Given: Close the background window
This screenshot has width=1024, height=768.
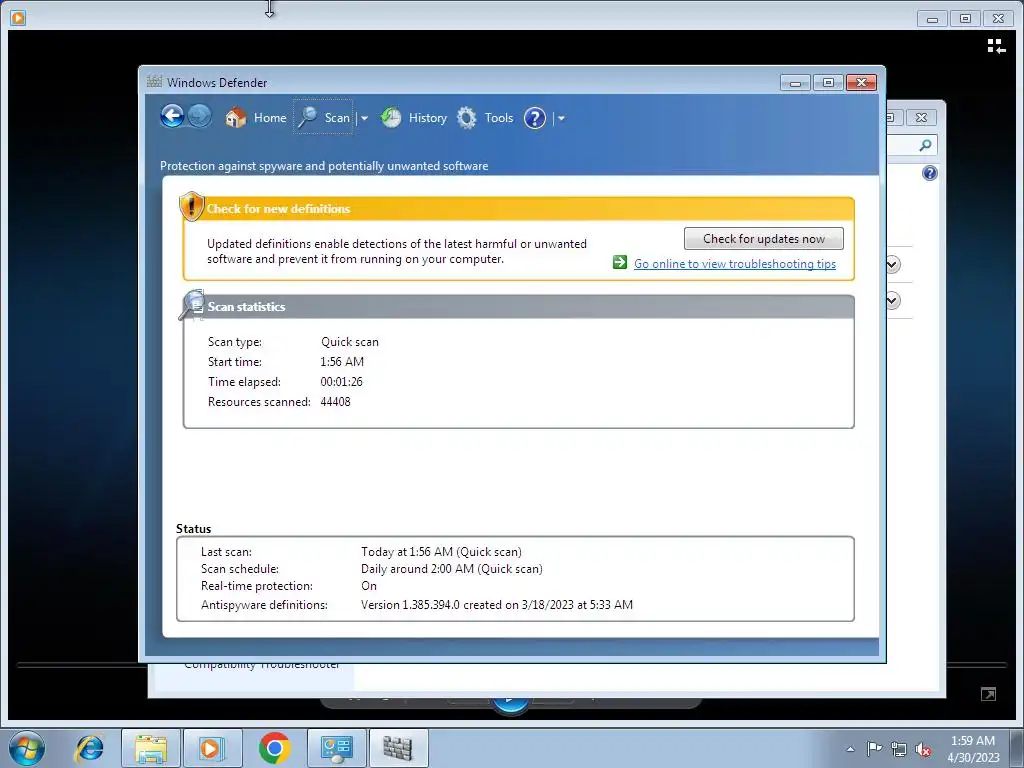Looking at the screenshot, I should tap(921, 118).
